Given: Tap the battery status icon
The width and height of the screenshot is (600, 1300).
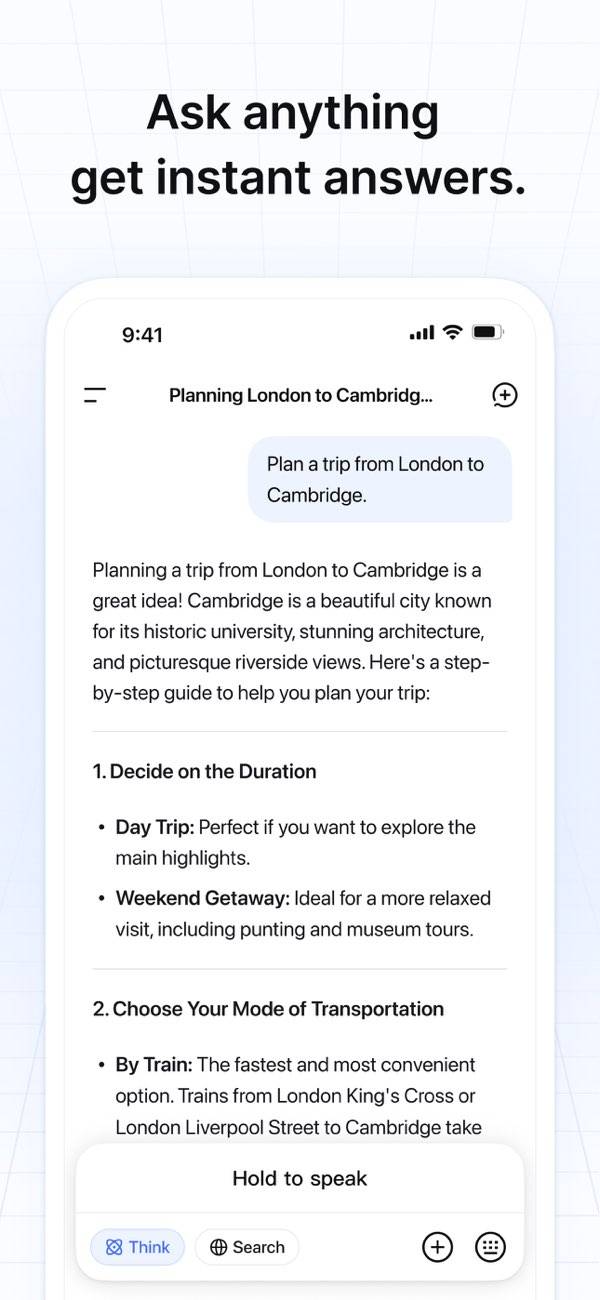Looking at the screenshot, I should coord(488,332).
